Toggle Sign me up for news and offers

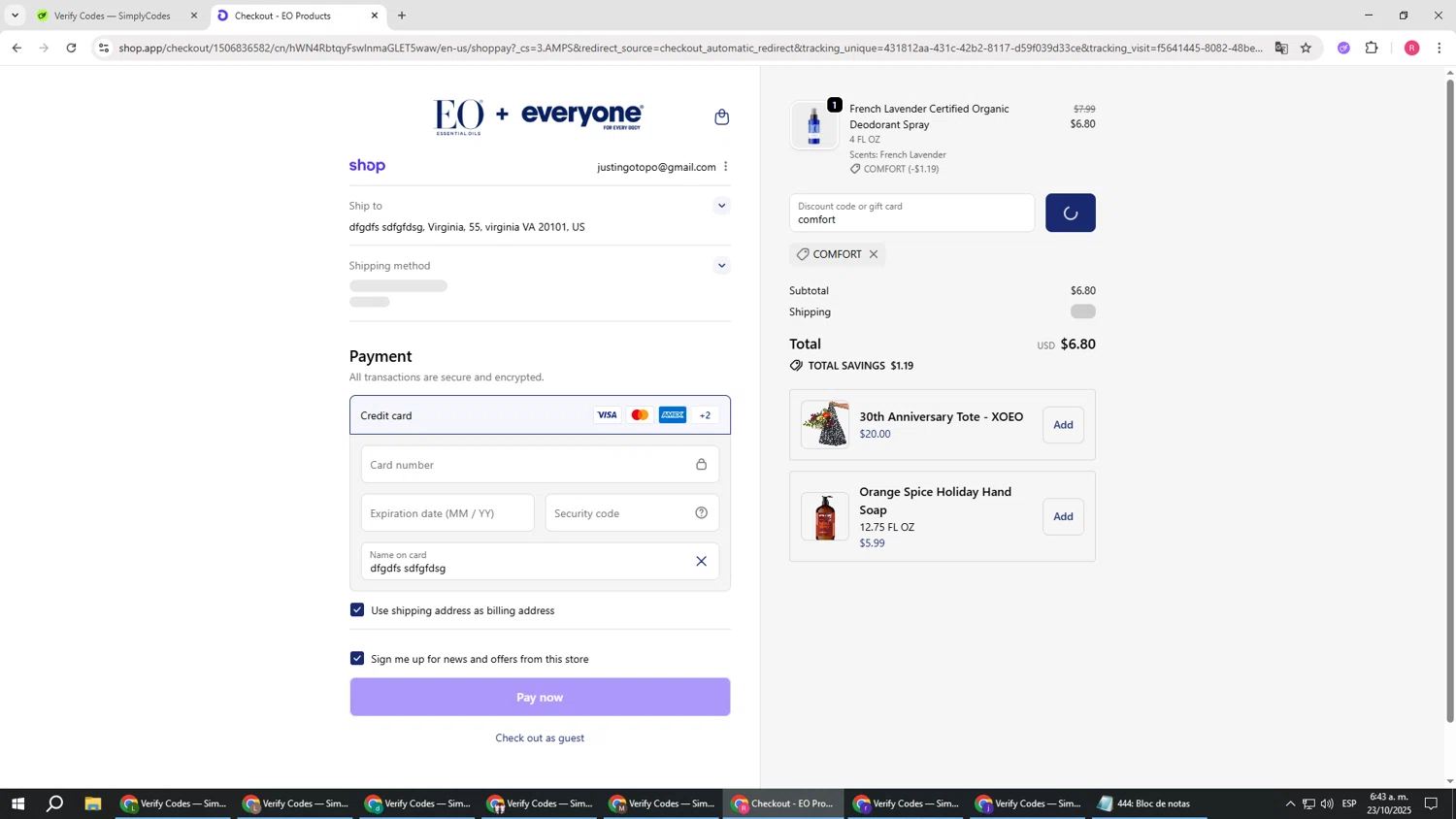pyautogui.click(x=357, y=659)
